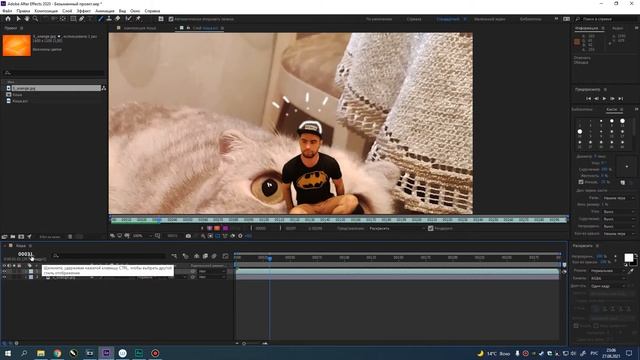Toggle the 'Рендеринг' checkbox below viewer
Viewport: 640px width, 360px height.
coord(430,228)
